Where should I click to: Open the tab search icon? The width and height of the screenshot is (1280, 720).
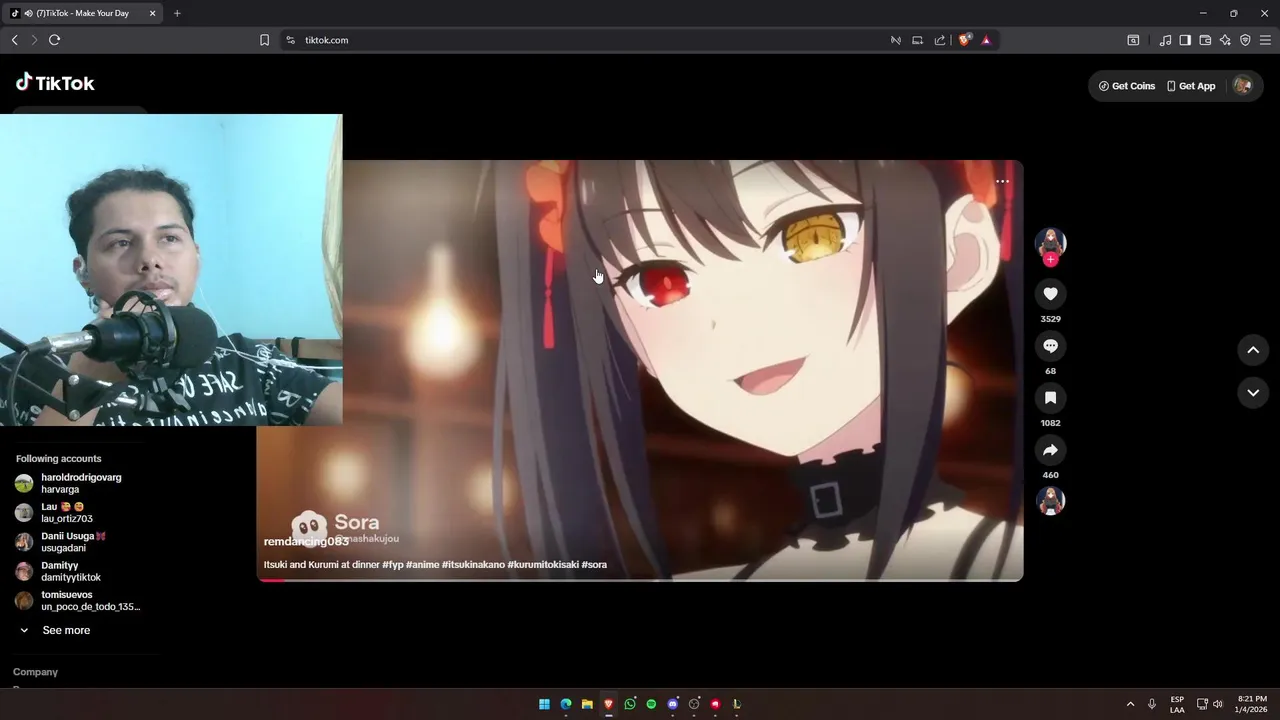pos(1133,40)
